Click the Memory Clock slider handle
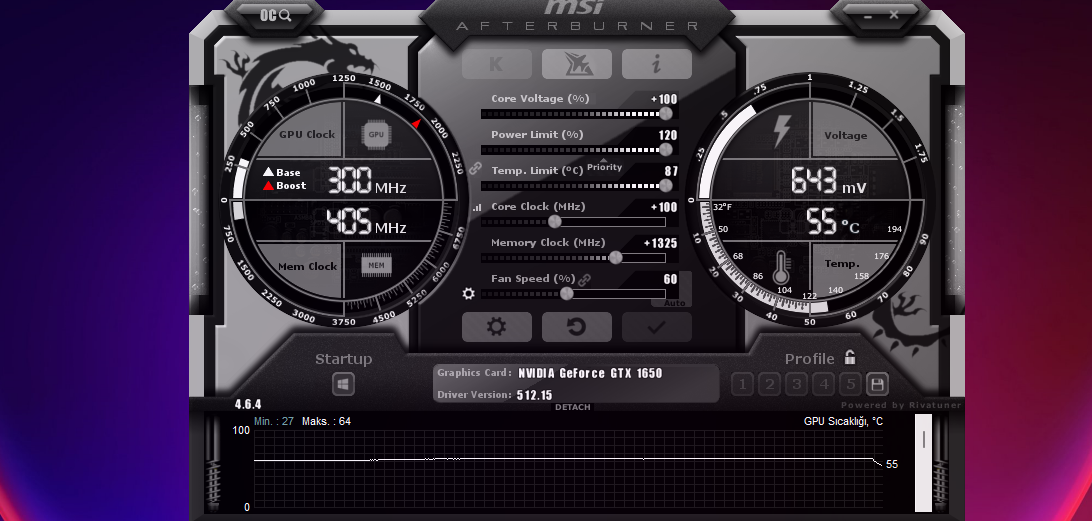This screenshot has width=1092, height=521. 616,258
